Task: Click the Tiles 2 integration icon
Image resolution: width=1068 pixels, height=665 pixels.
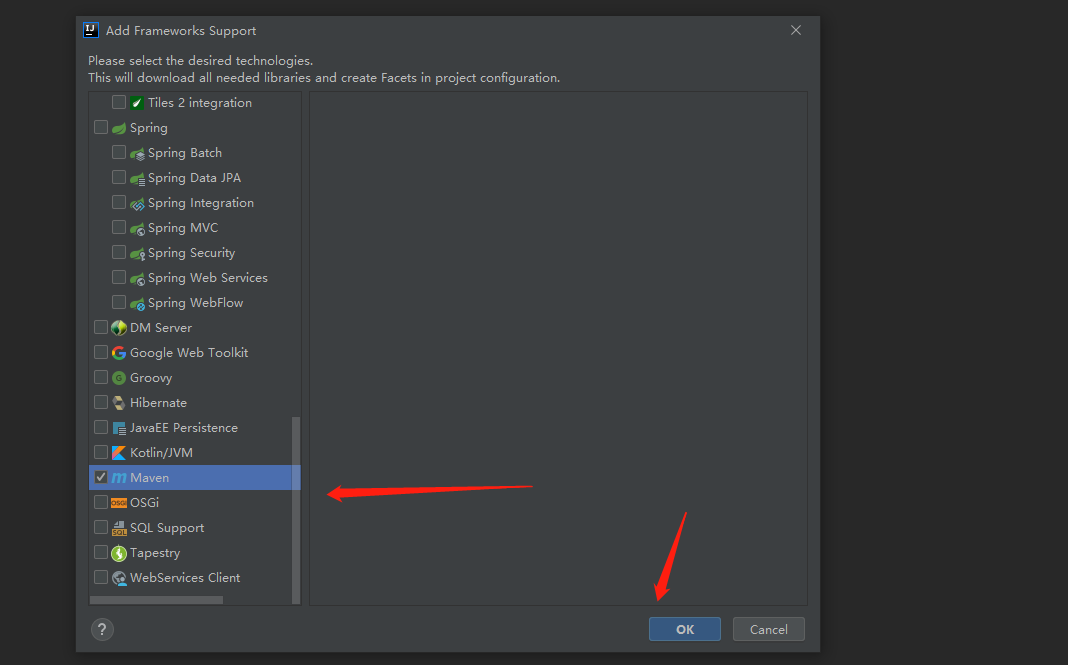Action: point(137,103)
